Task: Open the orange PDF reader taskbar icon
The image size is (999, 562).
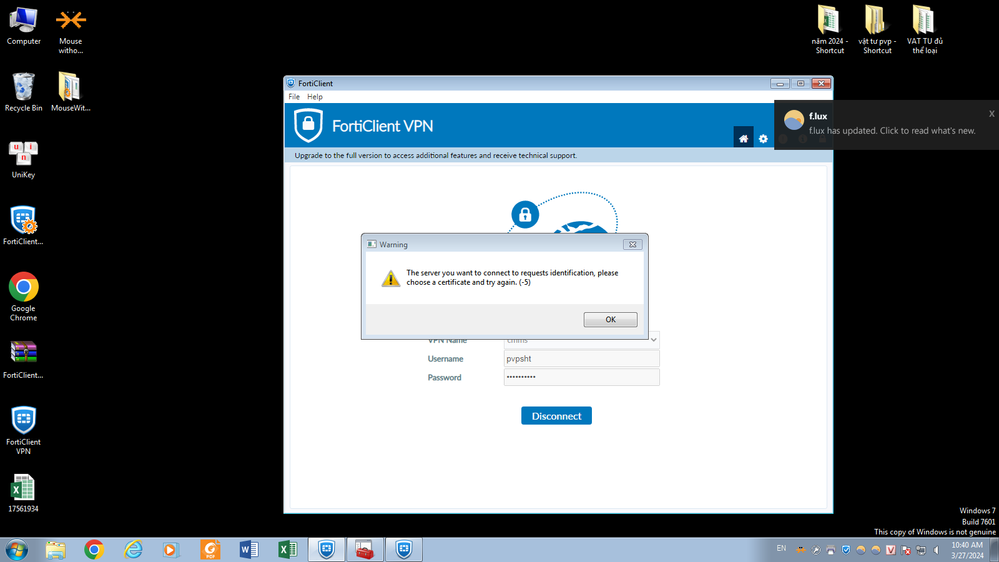Action: 210,549
